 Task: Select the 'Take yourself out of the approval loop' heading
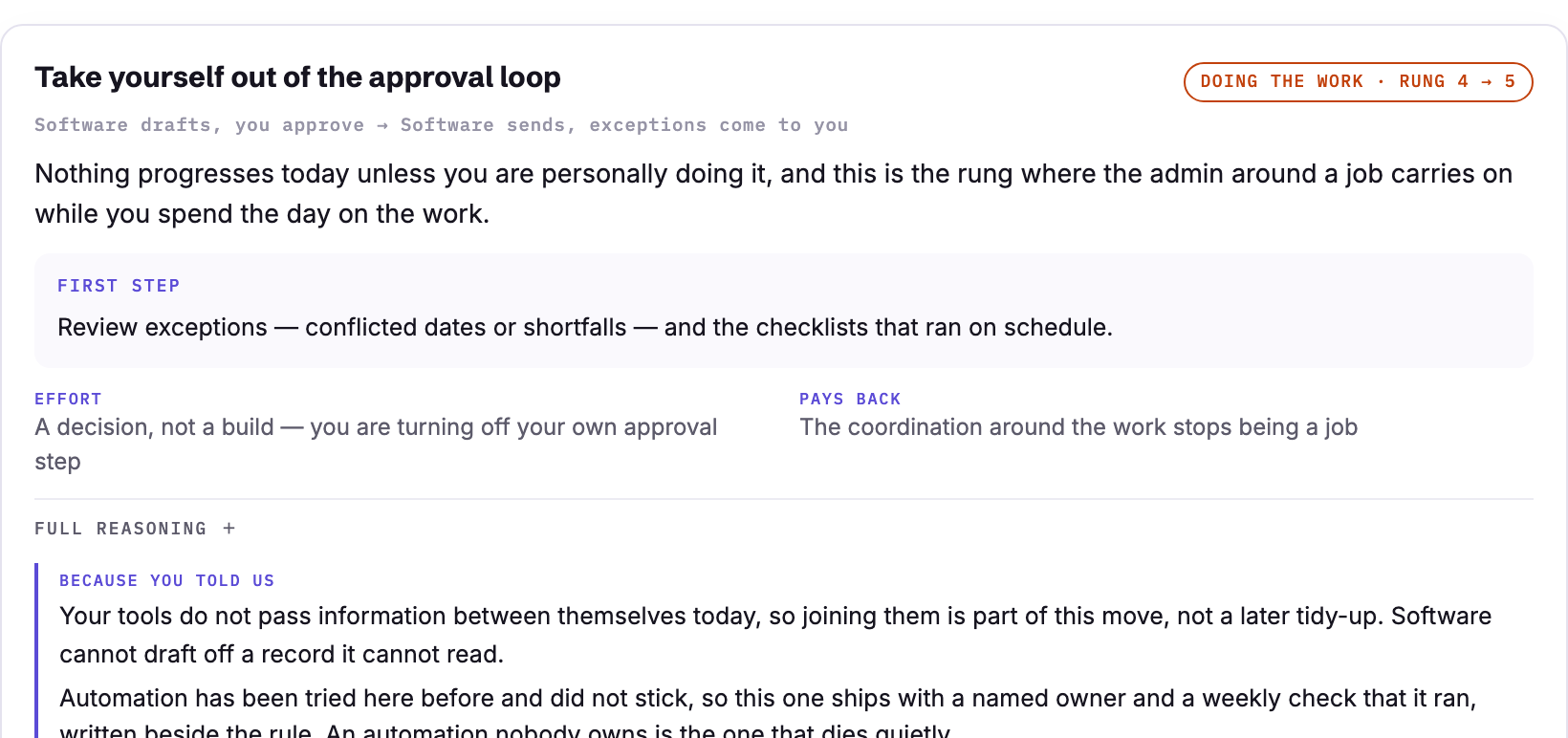pos(297,77)
